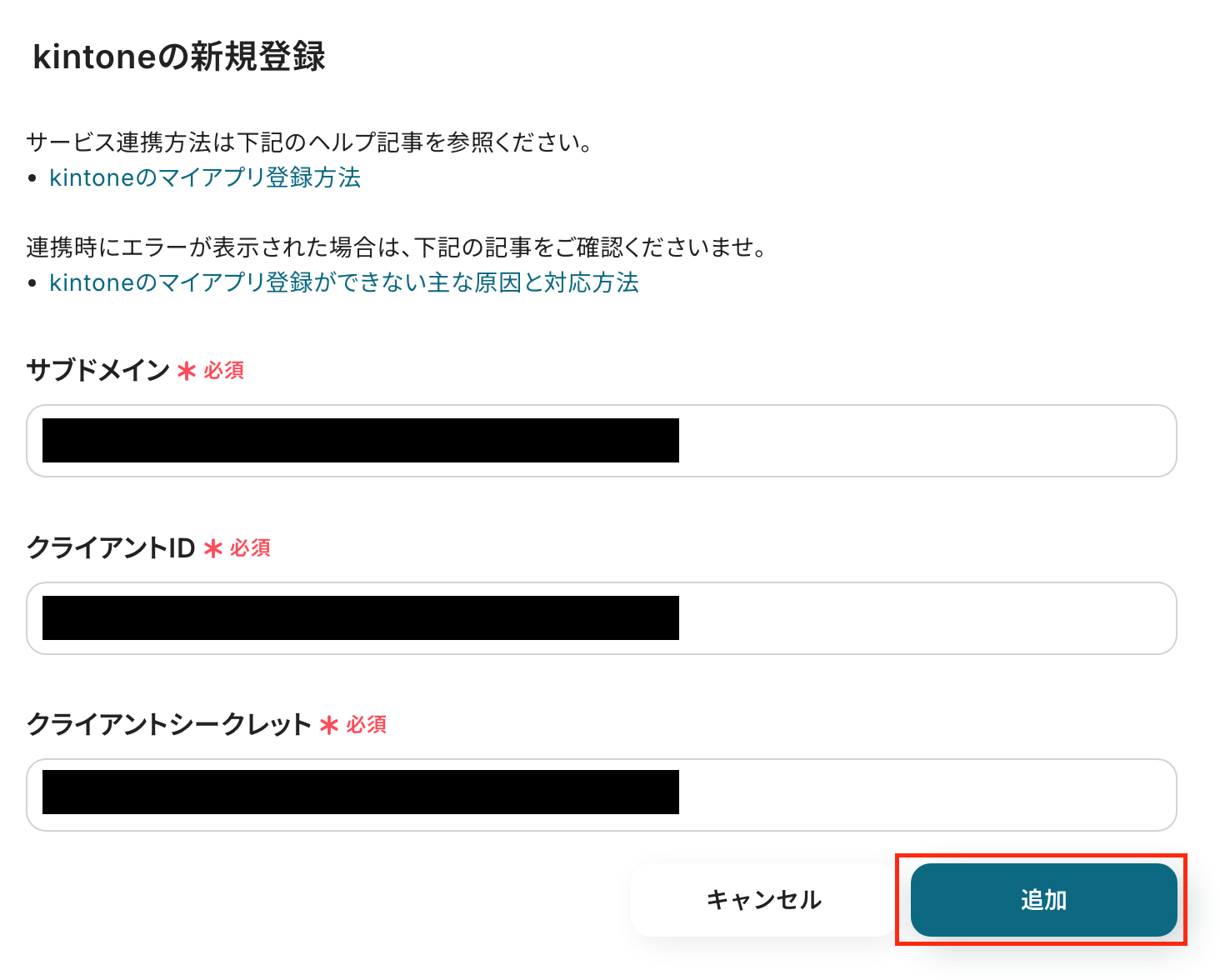This screenshot has width=1220, height=980.
Task: Click the クライアントID field label
Action: tap(111, 547)
